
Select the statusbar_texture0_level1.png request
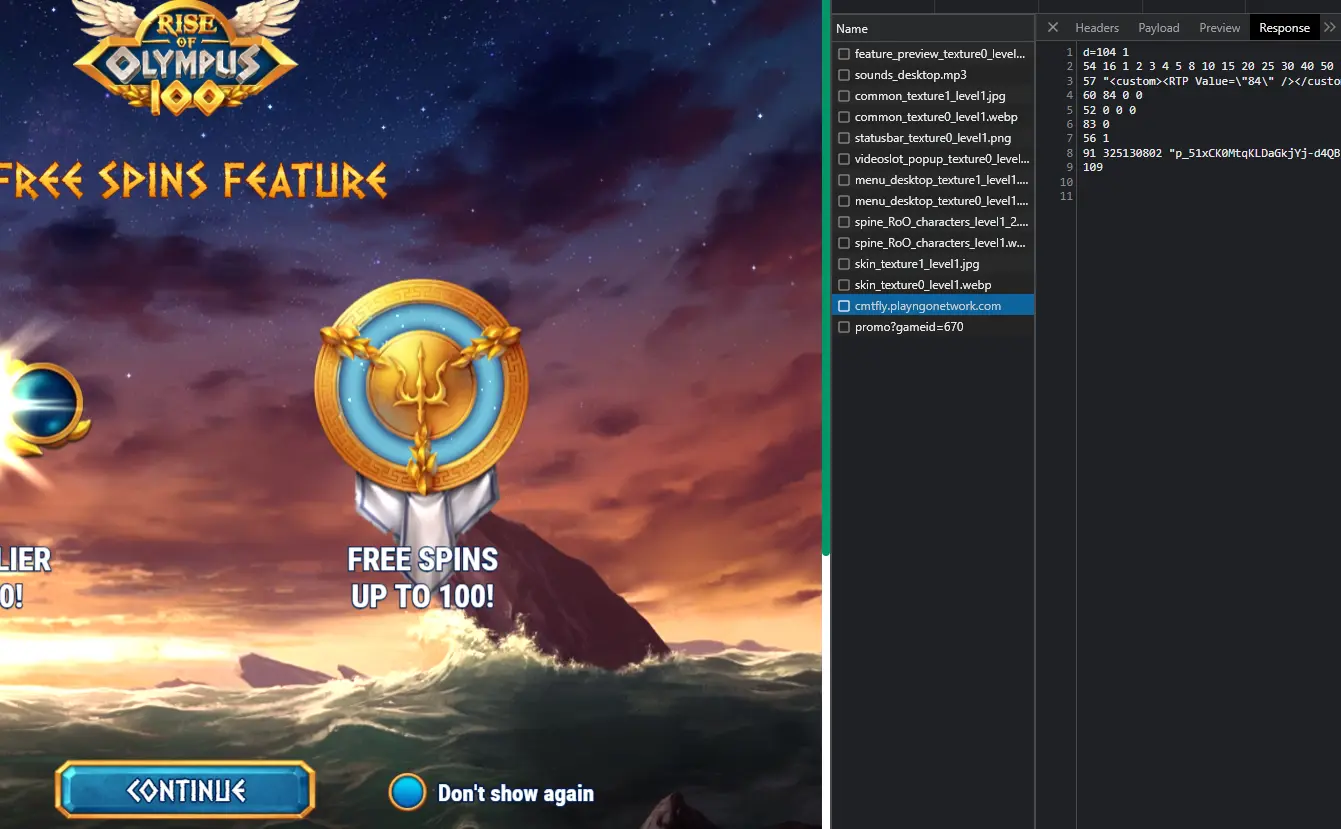pos(932,138)
